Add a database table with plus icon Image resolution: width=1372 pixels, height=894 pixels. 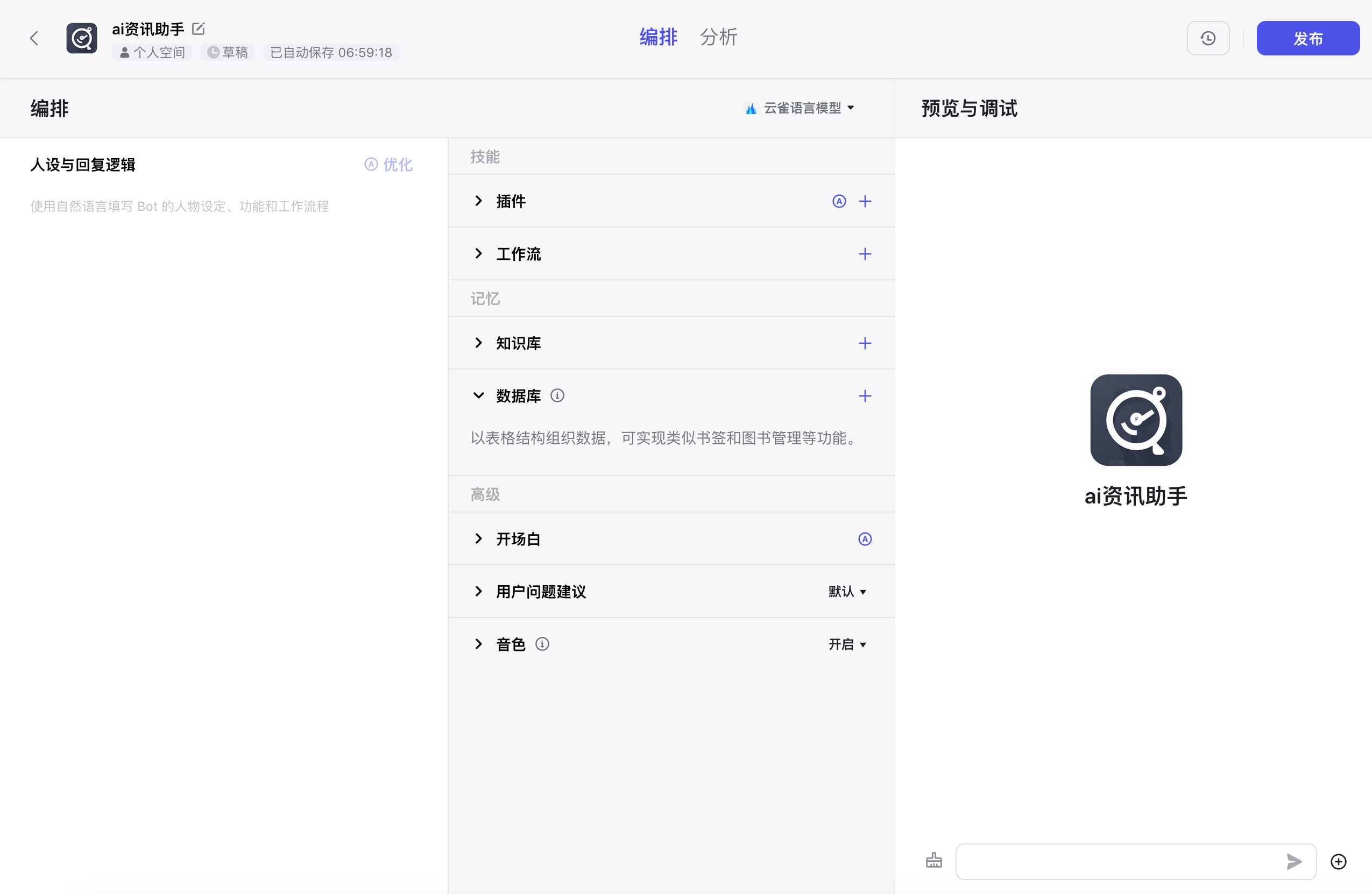tap(865, 395)
